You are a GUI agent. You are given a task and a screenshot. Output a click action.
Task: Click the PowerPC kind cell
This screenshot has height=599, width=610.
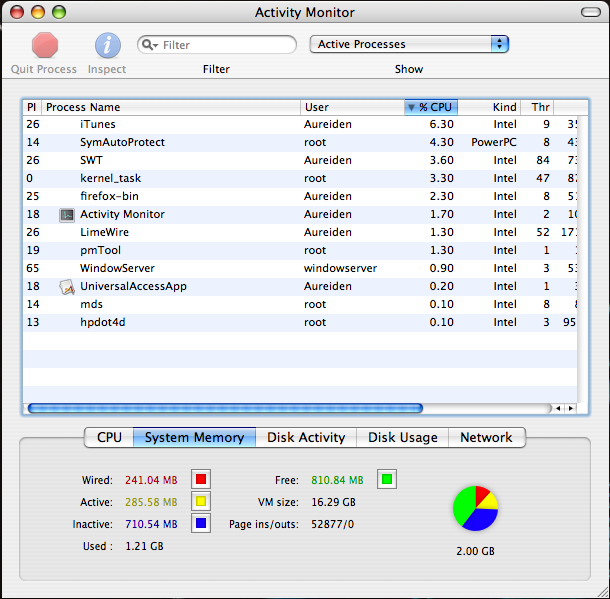(494, 142)
